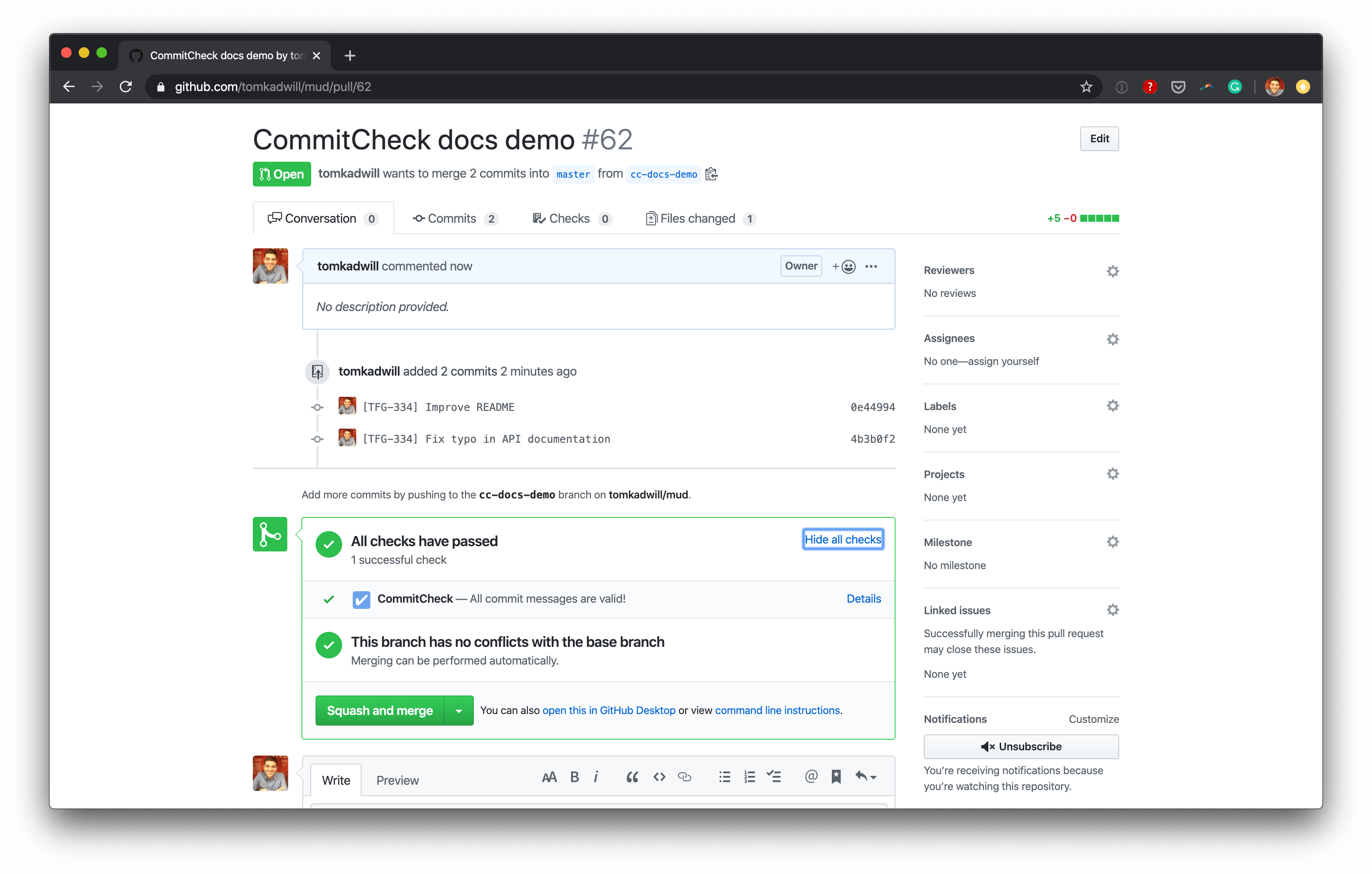Select the Write tab in editor
1372x874 pixels.
335,780
